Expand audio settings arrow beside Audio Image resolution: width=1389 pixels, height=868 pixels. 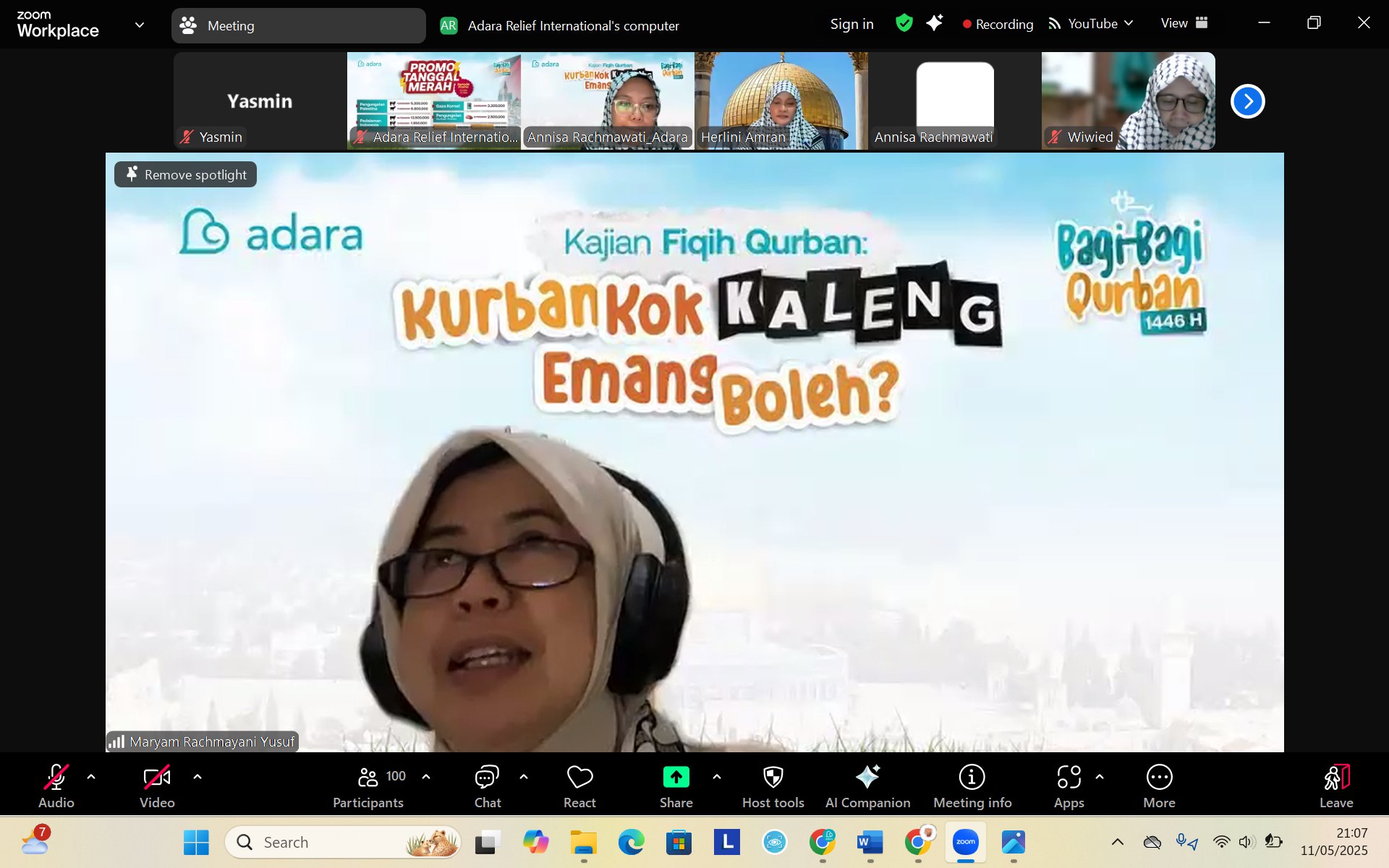91,777
